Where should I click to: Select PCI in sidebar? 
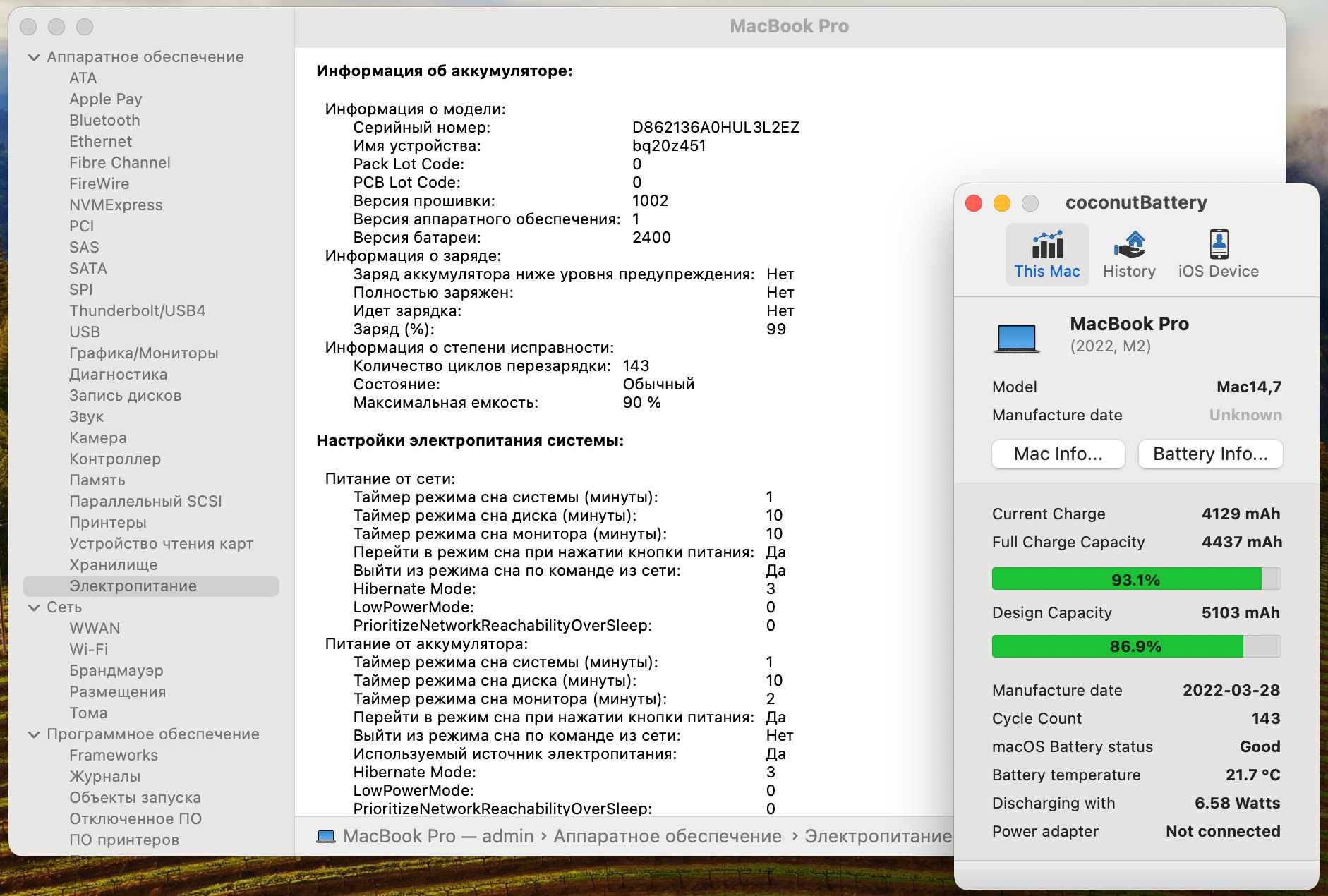(81, 226)
